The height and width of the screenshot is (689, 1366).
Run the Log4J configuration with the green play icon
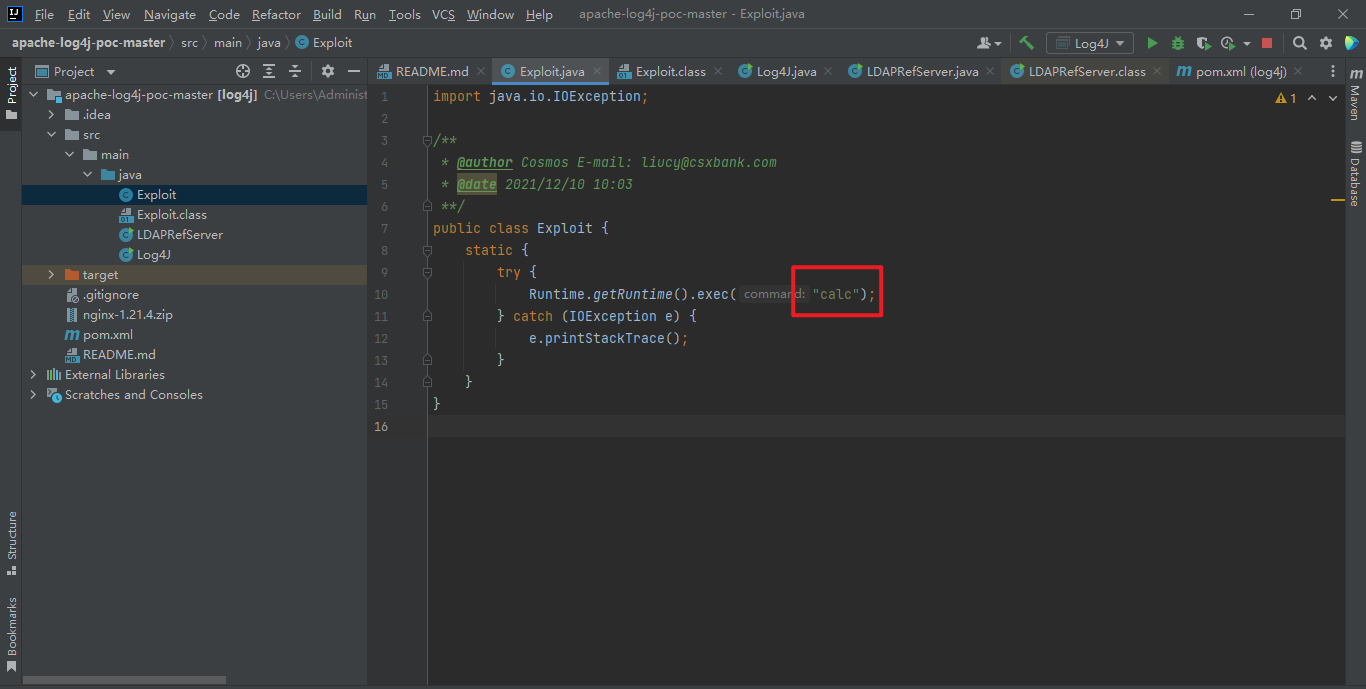(1152, 43)
